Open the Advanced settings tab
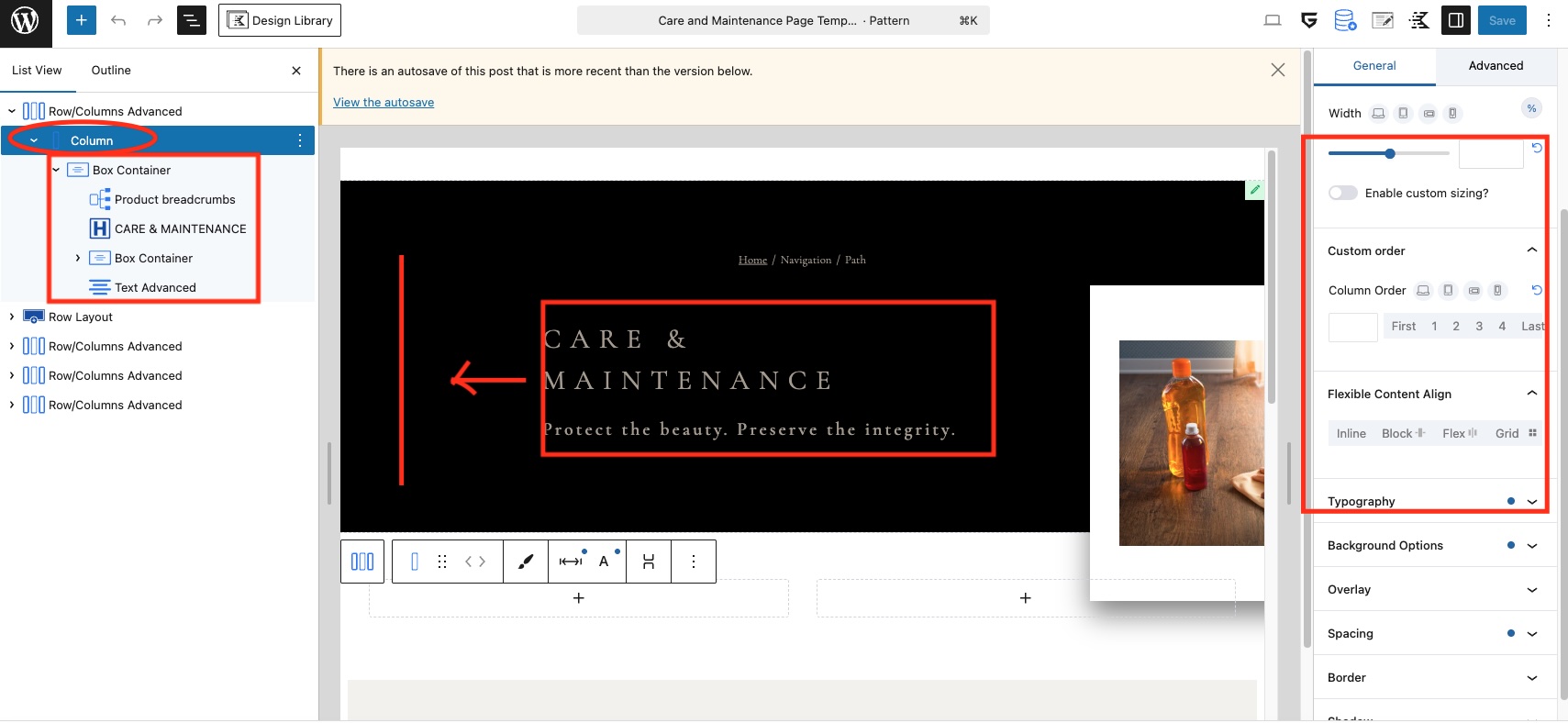This screenshot has height=723, width=1568. (1496, 65)
